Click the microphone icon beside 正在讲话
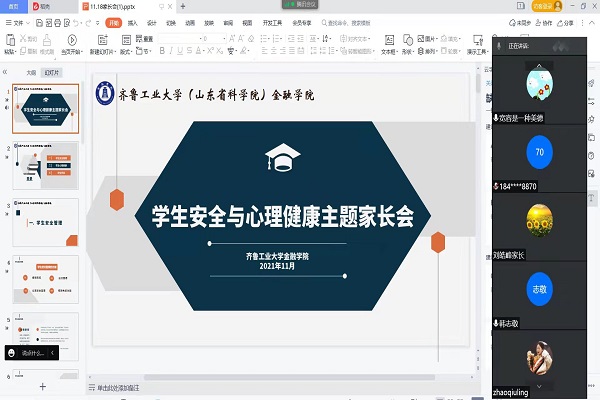Viewport: 600px width, 400px height. click(x=499, y=46)
